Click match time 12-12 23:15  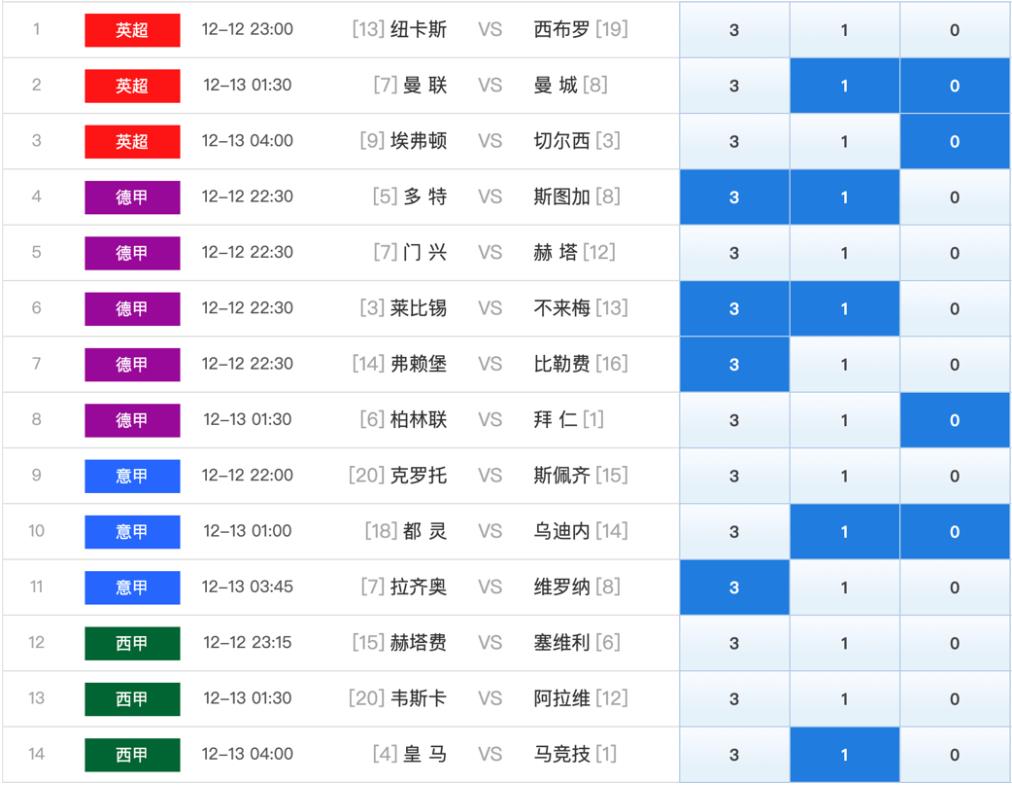click(x=247, y=642)
